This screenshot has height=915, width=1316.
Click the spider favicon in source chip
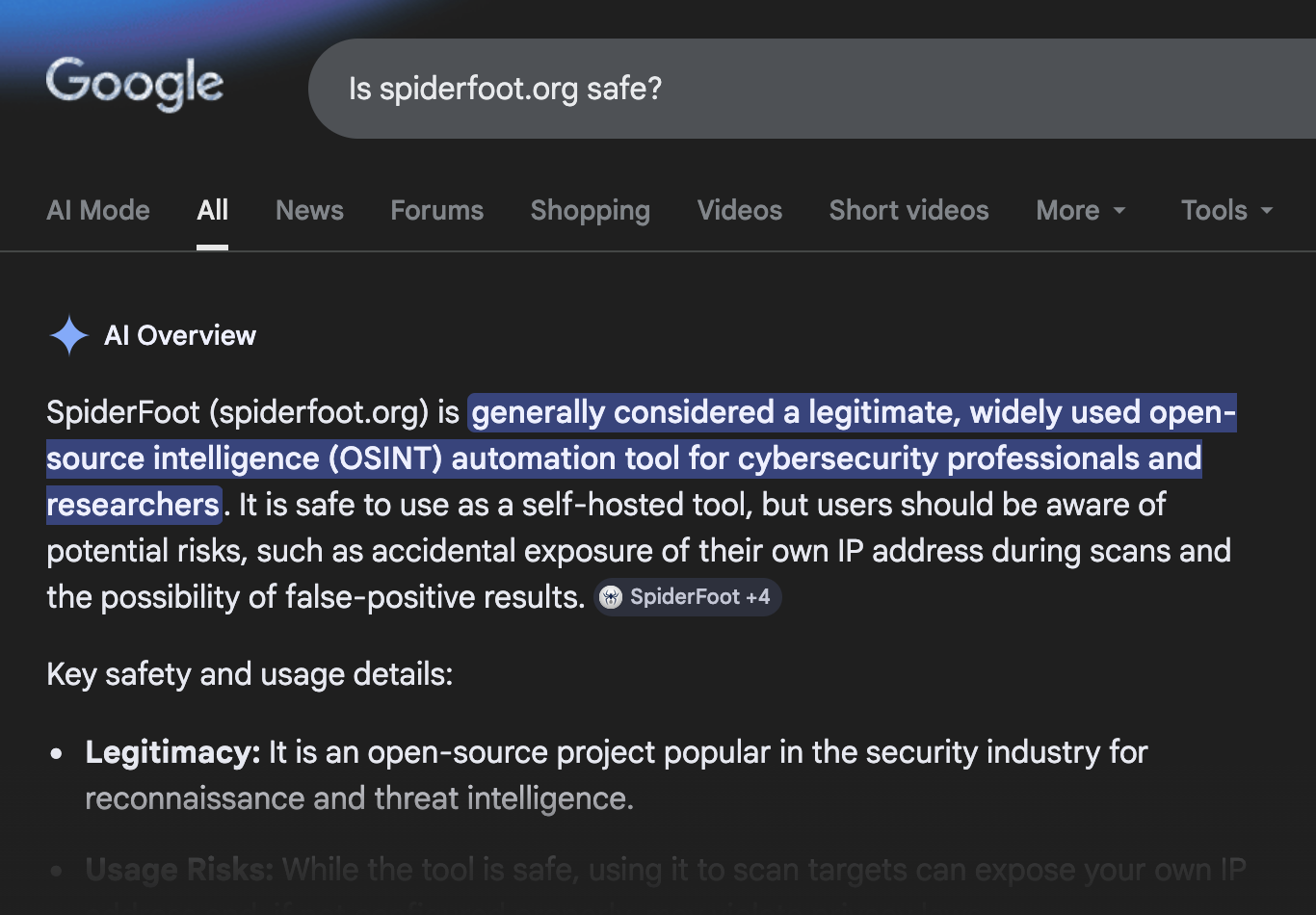[611, 597]
